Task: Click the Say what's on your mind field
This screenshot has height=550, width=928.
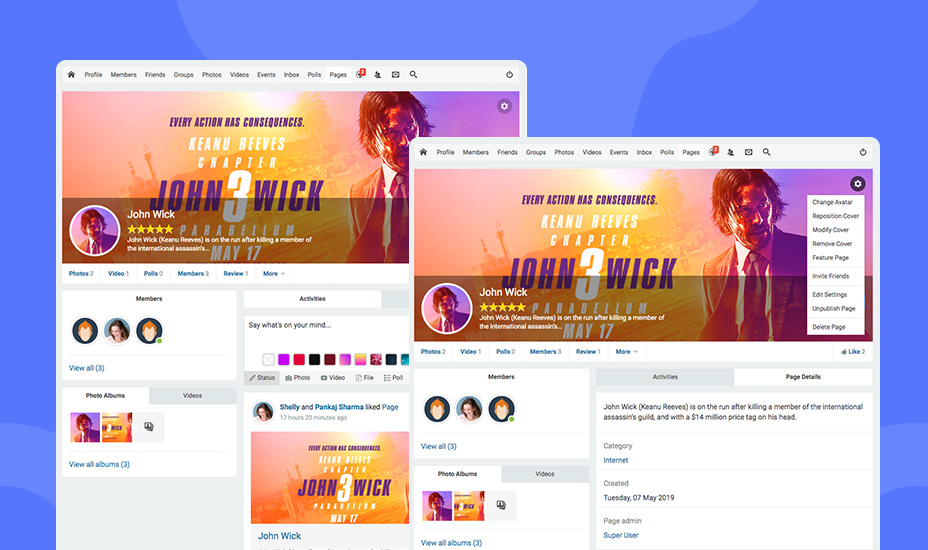Action: (327, 333)
